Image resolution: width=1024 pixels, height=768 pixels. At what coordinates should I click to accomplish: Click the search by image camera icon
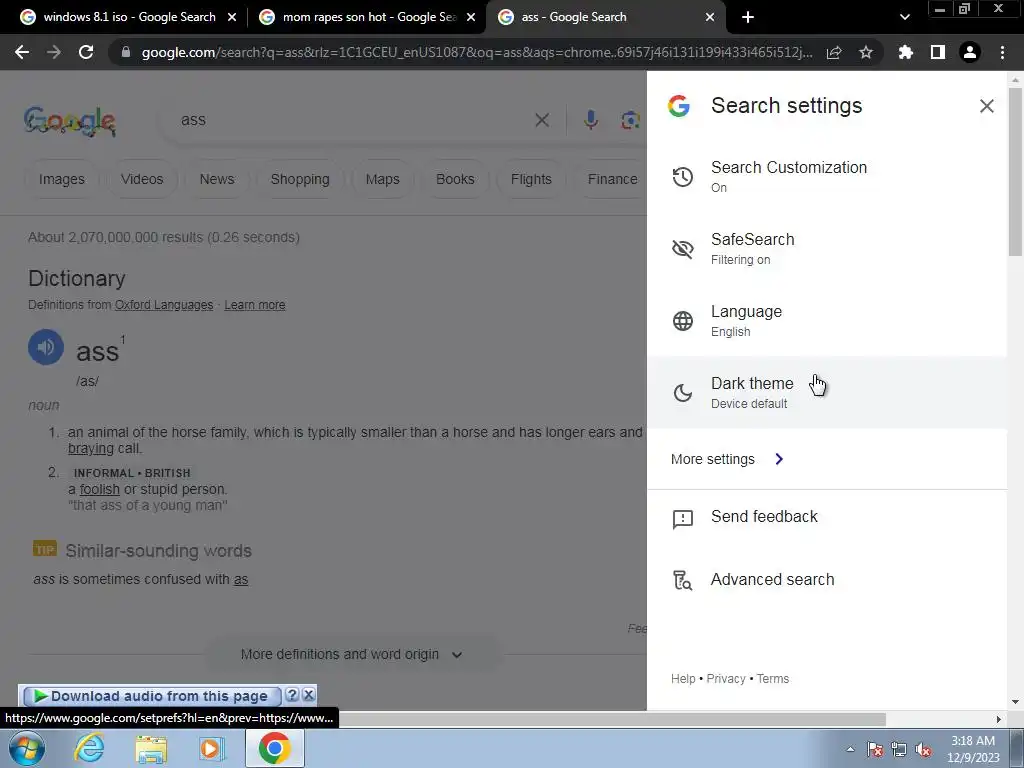630,120
